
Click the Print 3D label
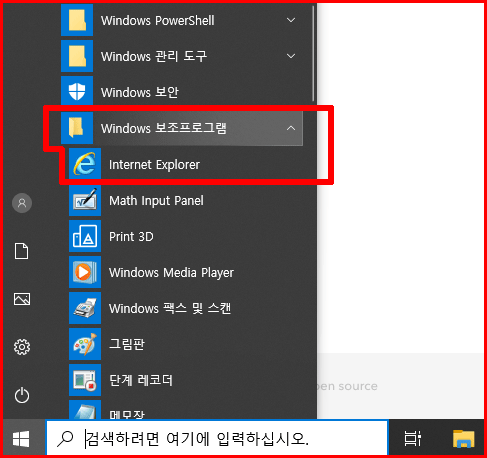pyautogui.click(x=131, y=237)
